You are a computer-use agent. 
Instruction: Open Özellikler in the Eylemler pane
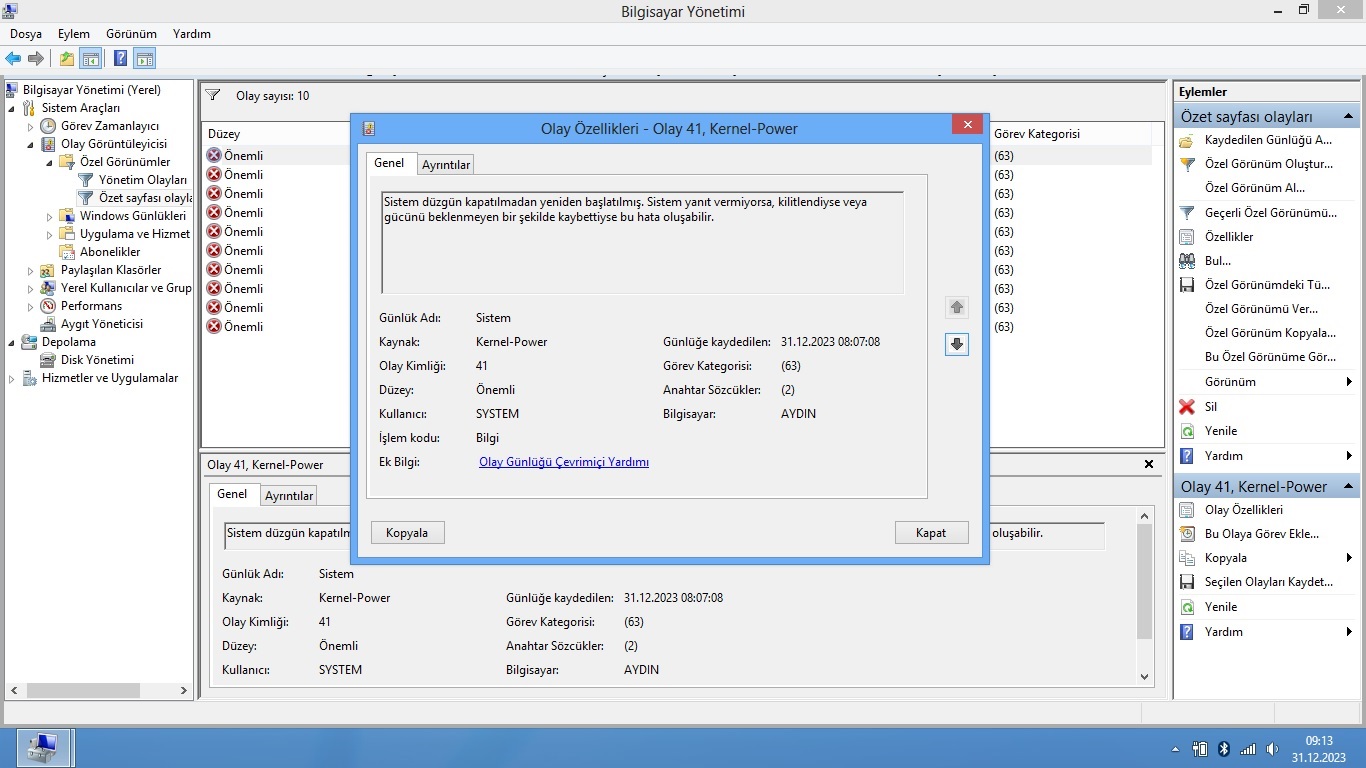[x=1229, y=237]
